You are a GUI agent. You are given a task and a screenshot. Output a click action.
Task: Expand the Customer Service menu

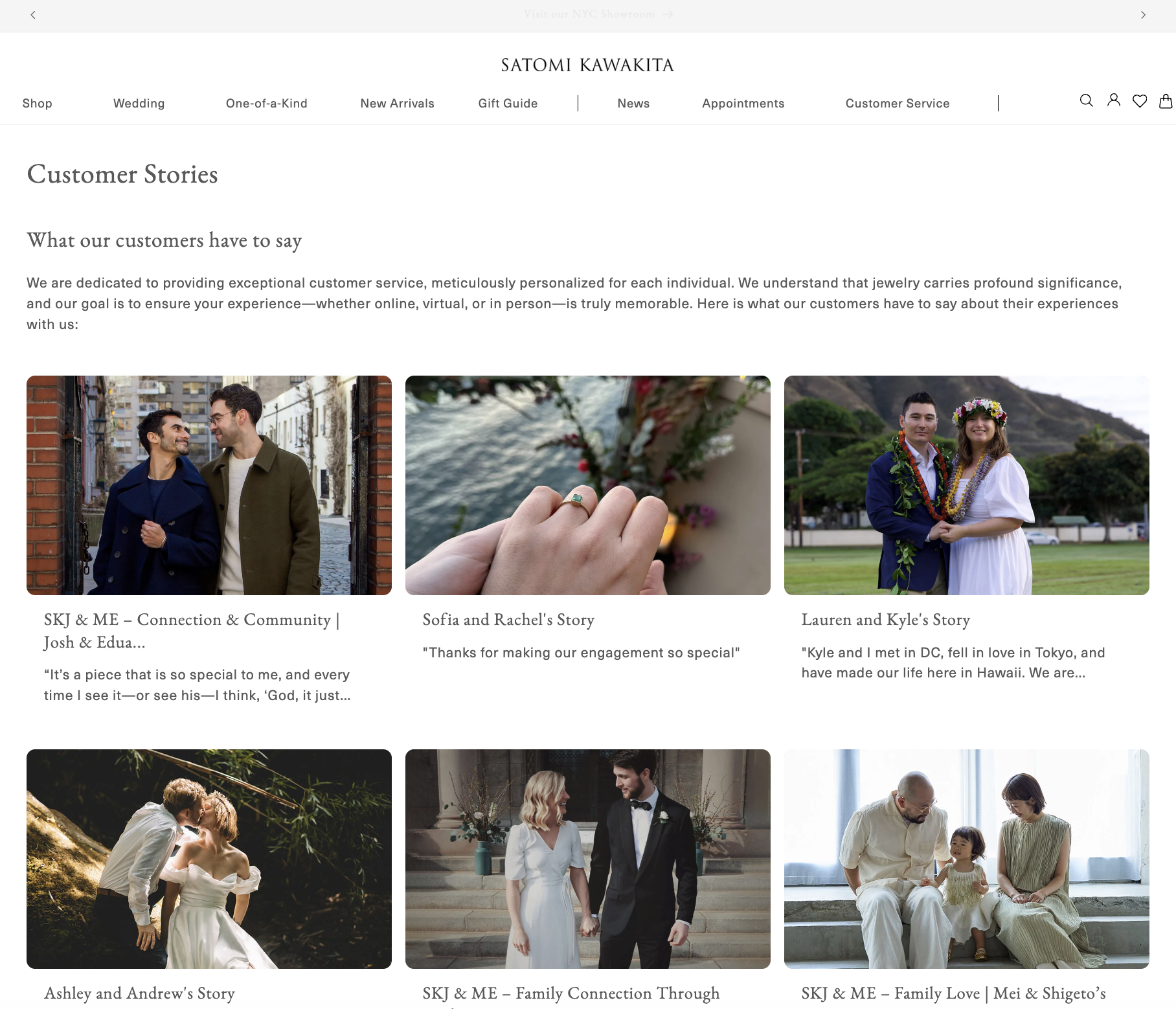click(x=897, y=104)
